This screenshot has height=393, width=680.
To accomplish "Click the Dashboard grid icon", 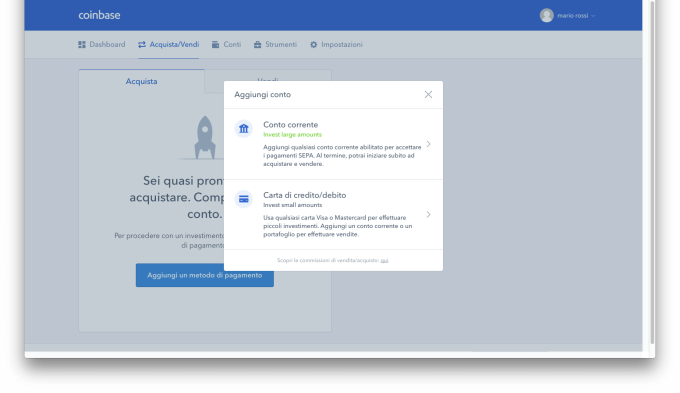I will click(82, 44).
